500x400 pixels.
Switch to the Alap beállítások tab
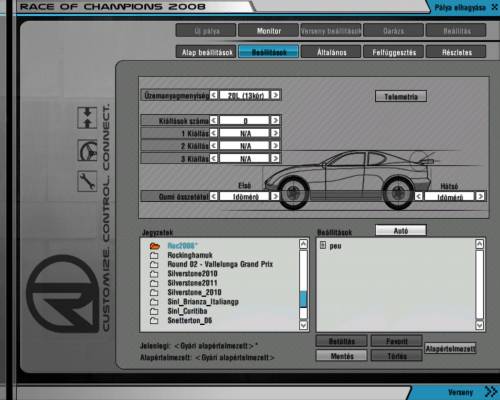coord(206,52)
